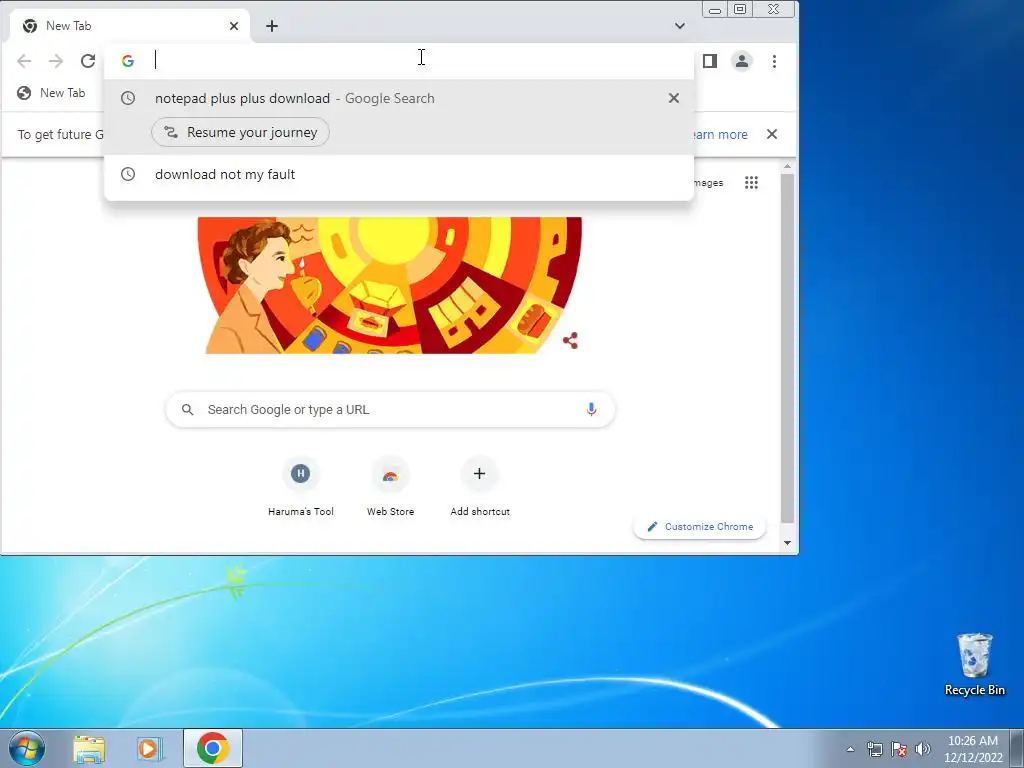Toggle the side panel icon
This screenshot has width=1024, height=768.
710,61
